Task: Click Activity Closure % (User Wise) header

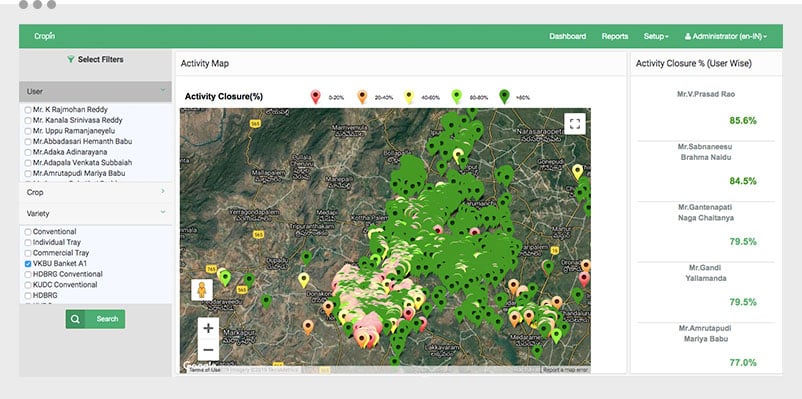Action: pyautogui.click(x=694, y=63)
